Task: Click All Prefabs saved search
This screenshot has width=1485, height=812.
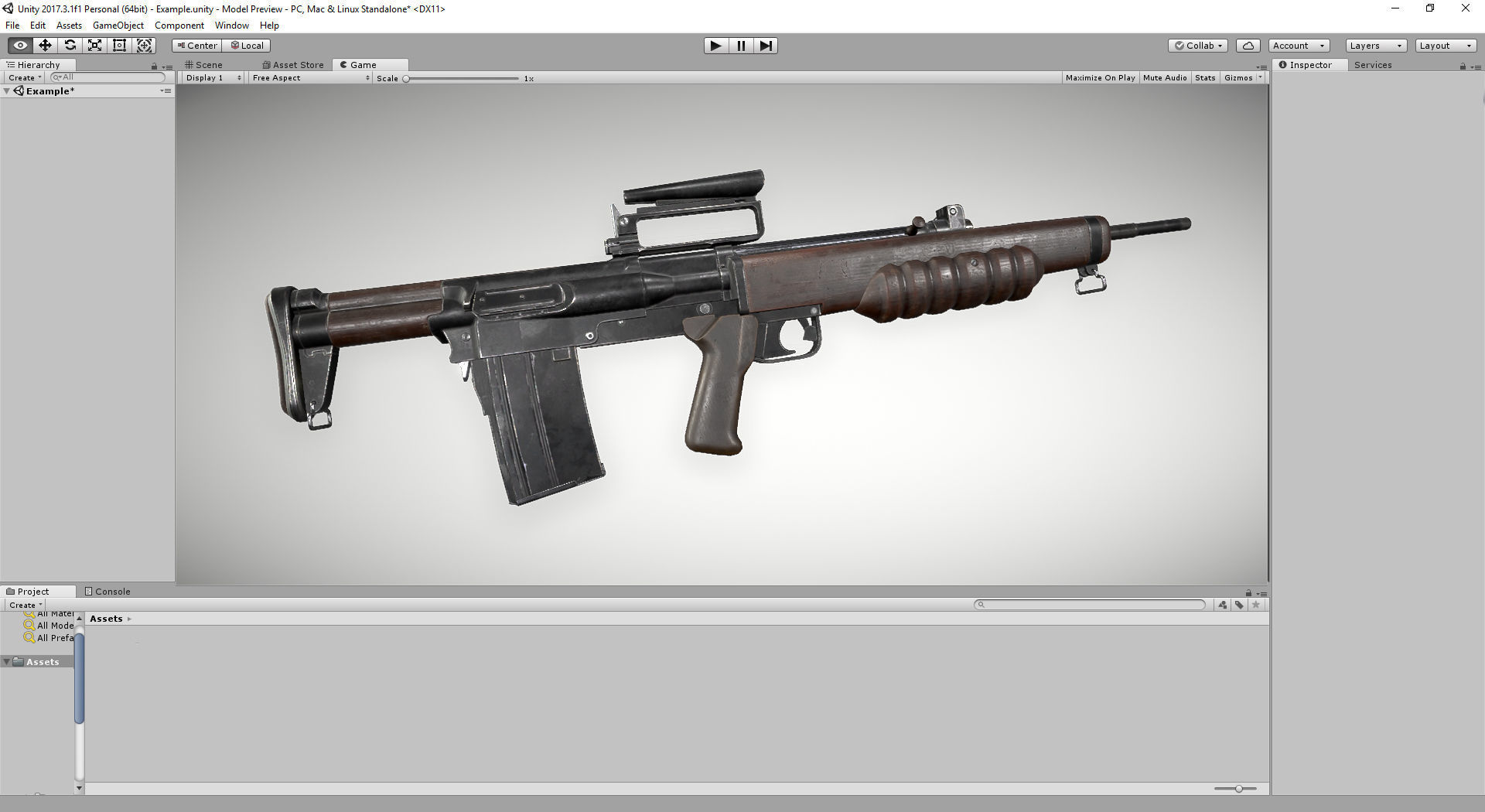Action: [49, 638]
